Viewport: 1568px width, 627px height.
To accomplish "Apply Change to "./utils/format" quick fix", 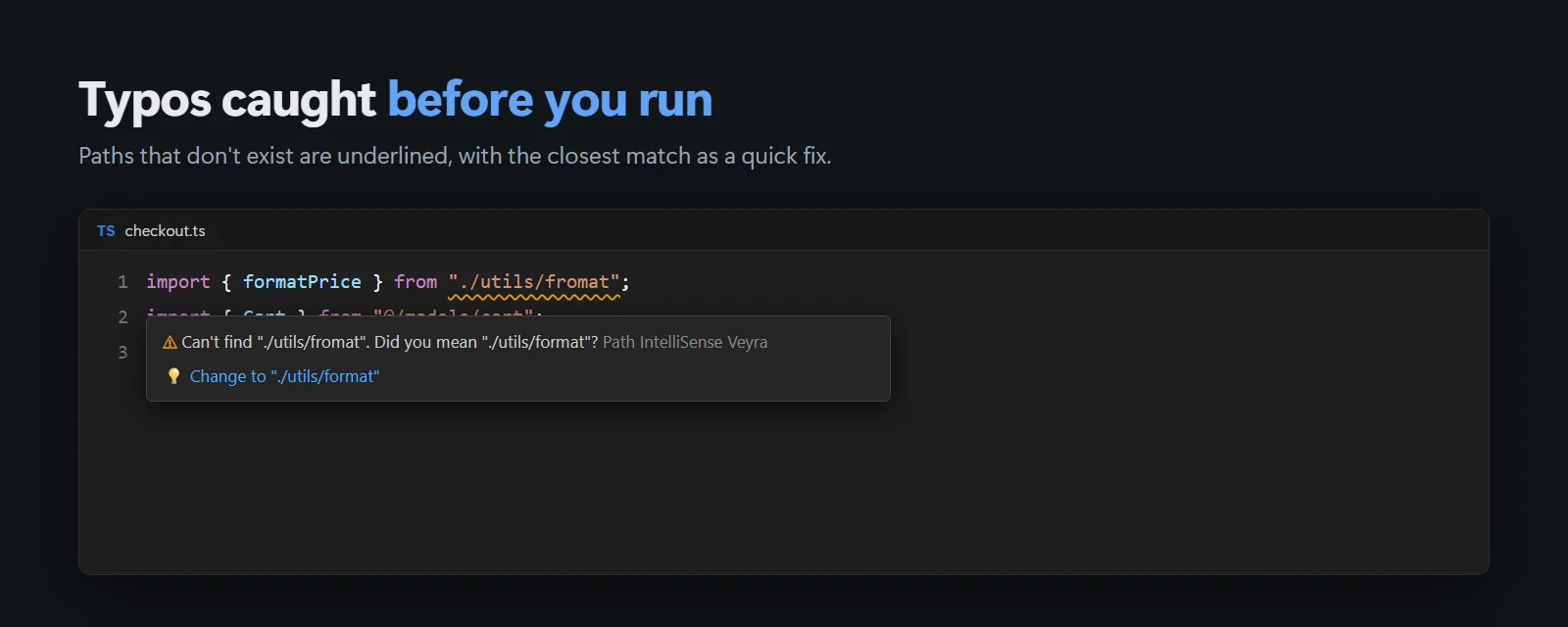I will pyautogui.click(x=284, y=376).
